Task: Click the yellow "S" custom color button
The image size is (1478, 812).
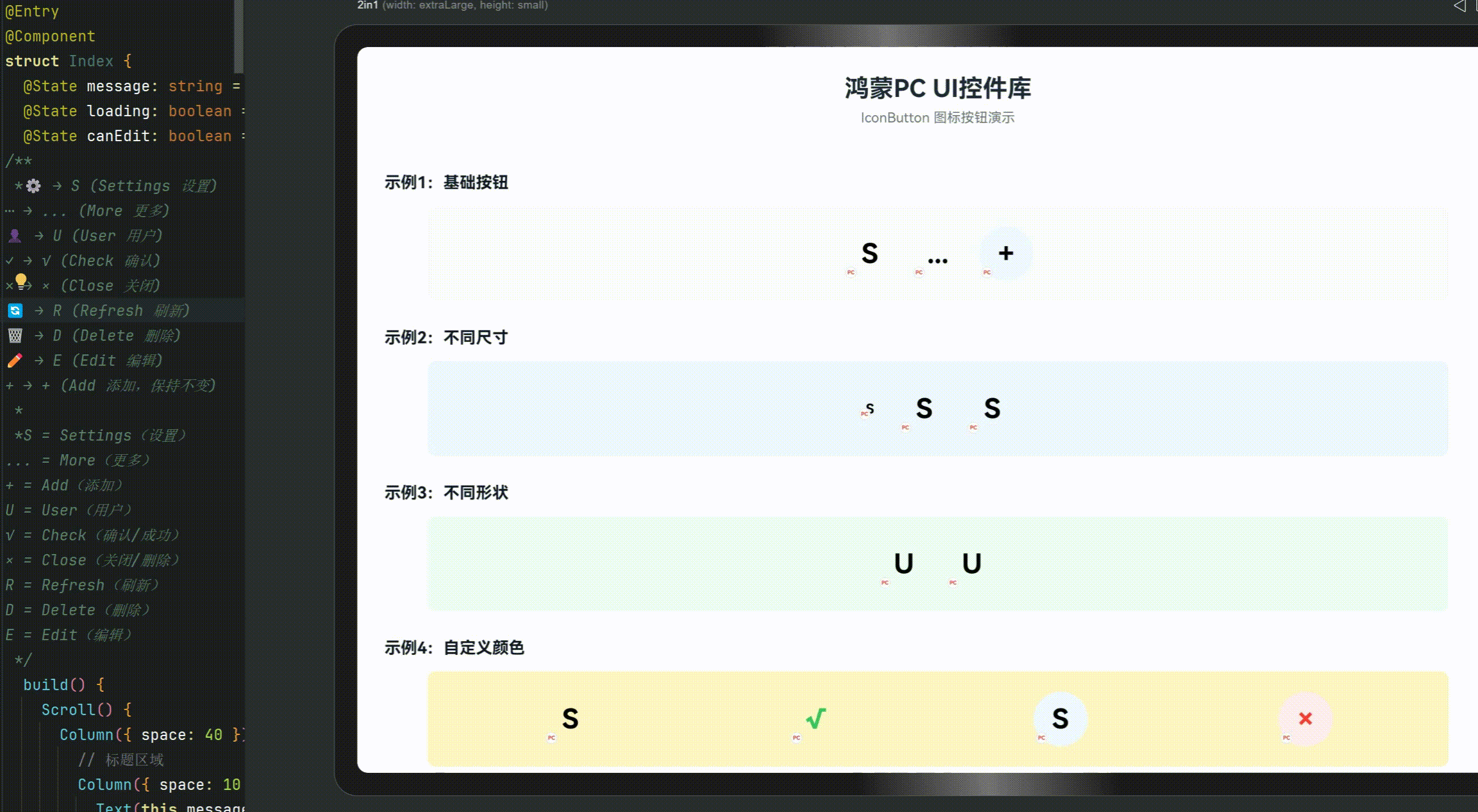Action: (x=569, y=718)
